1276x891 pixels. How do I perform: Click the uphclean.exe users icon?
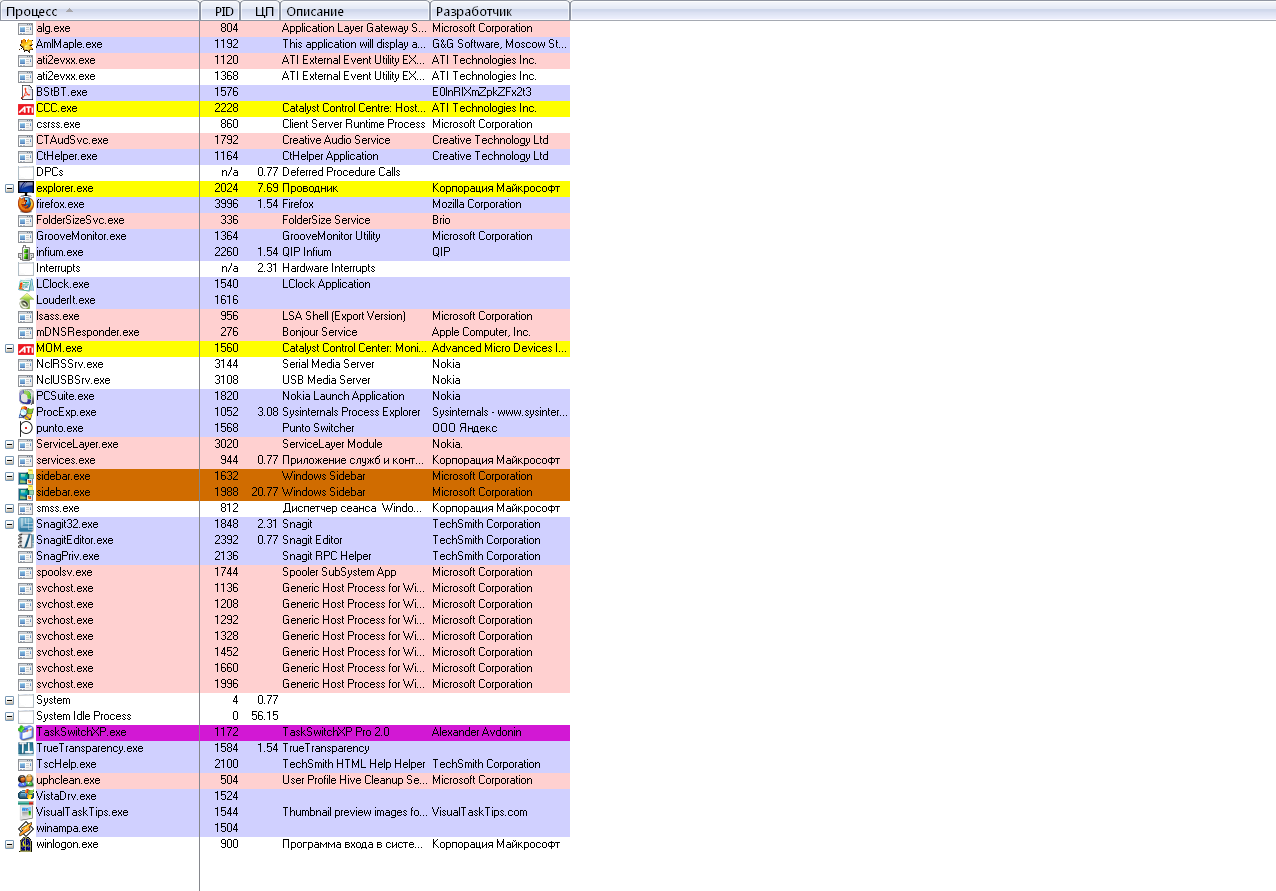click(26, 780)
